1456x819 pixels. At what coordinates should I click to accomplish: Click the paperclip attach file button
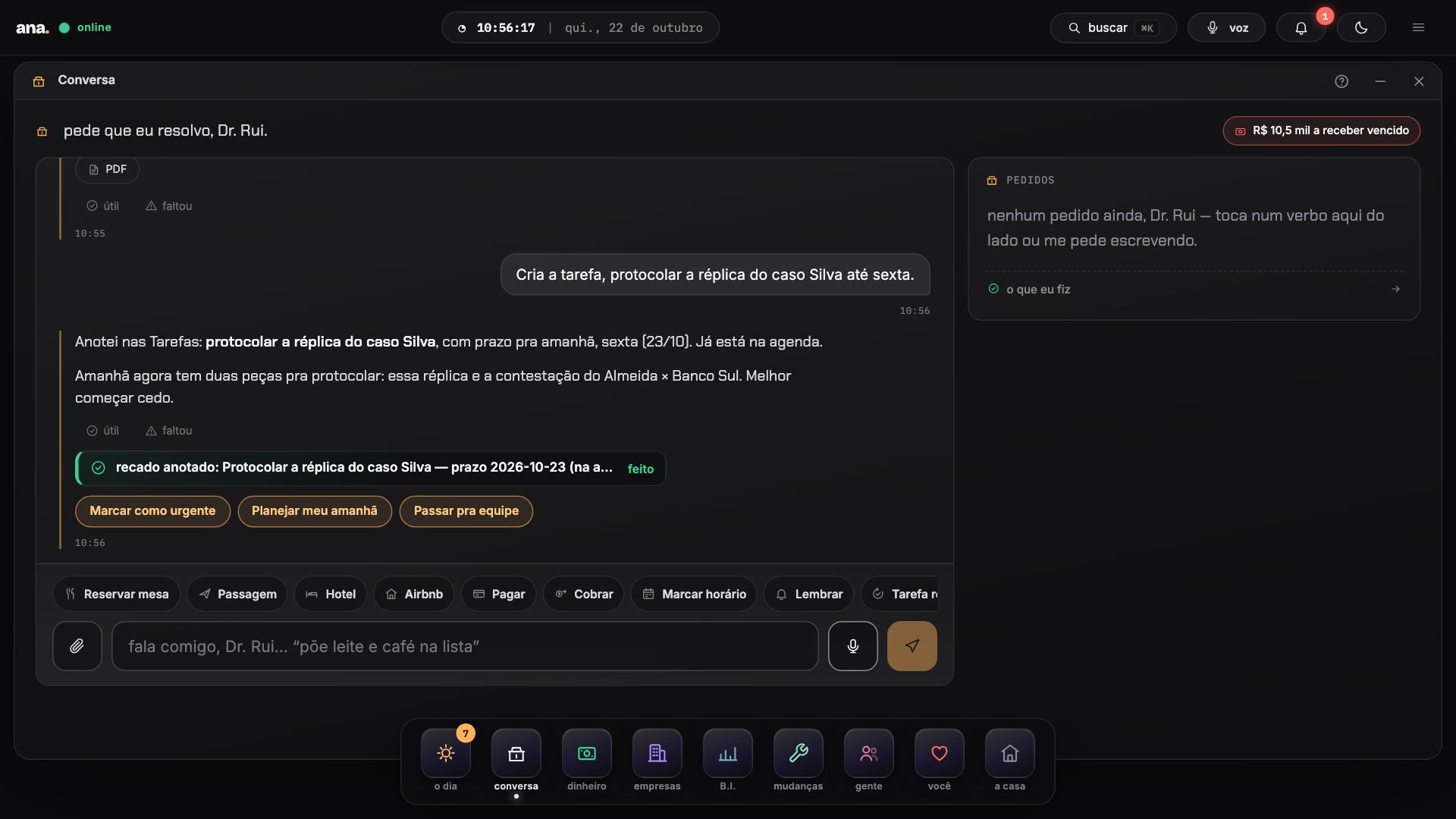77,646
